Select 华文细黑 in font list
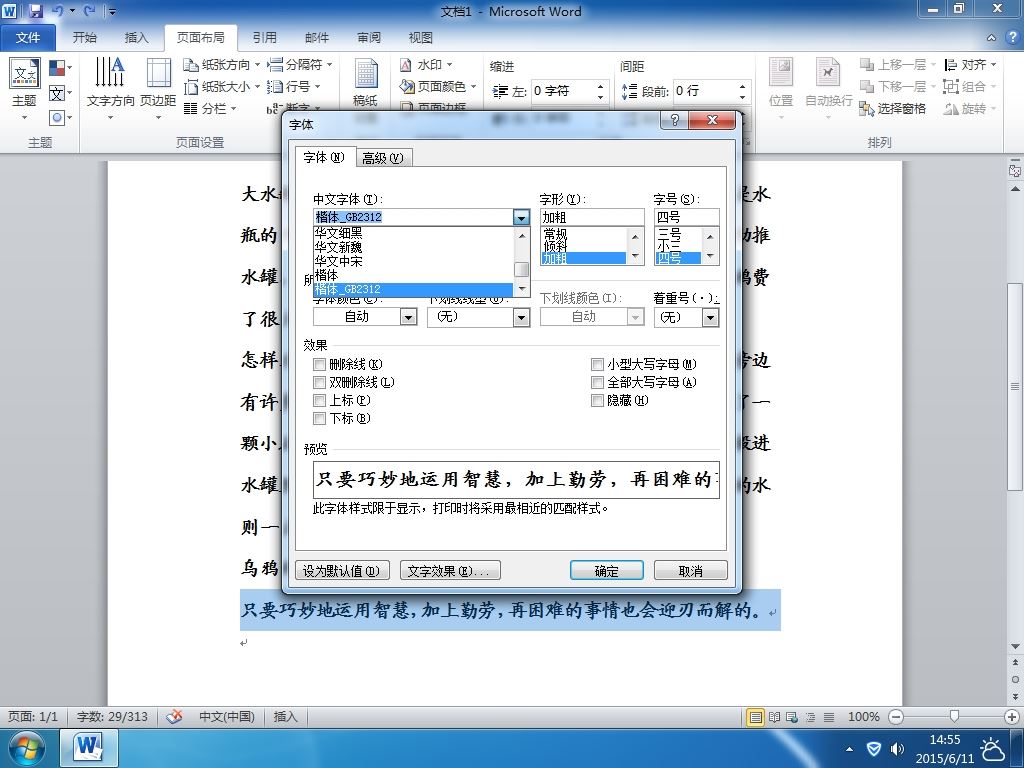Image resolution: width=1024 pixels, height=768 pixels. (x=413, y=233)
